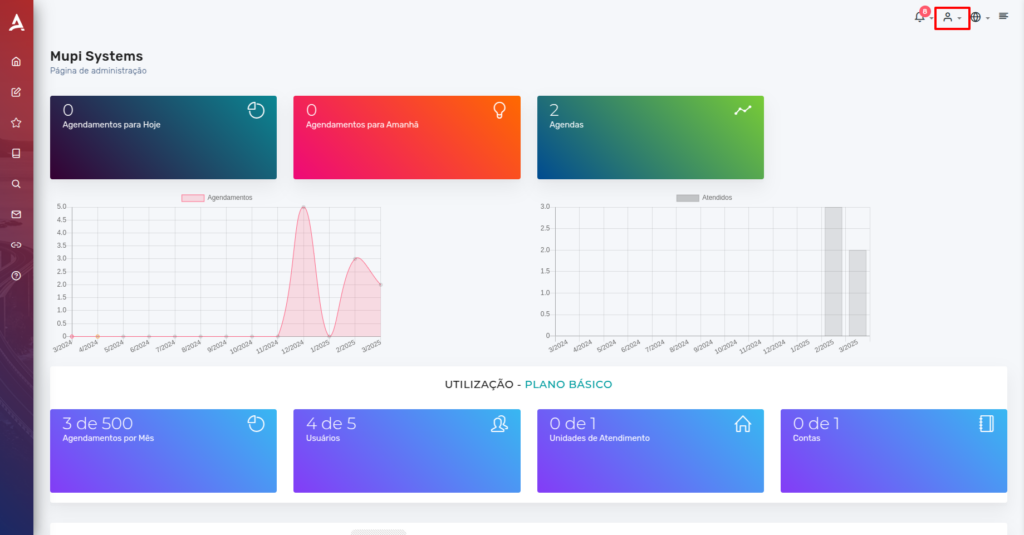Screen dimensions: 1024x535
Task: Toggle the hamburger menu at top right
Action: coord(1004,16)
